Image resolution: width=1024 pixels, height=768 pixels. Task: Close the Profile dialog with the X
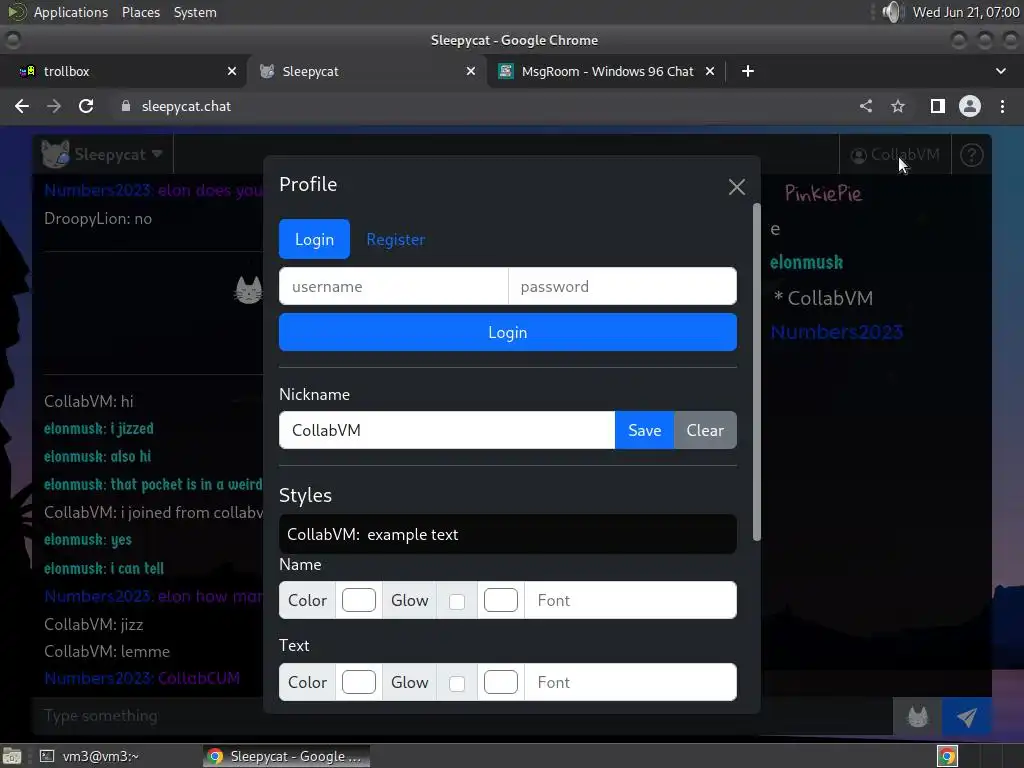pyautogui.click(x=737, y=187)
